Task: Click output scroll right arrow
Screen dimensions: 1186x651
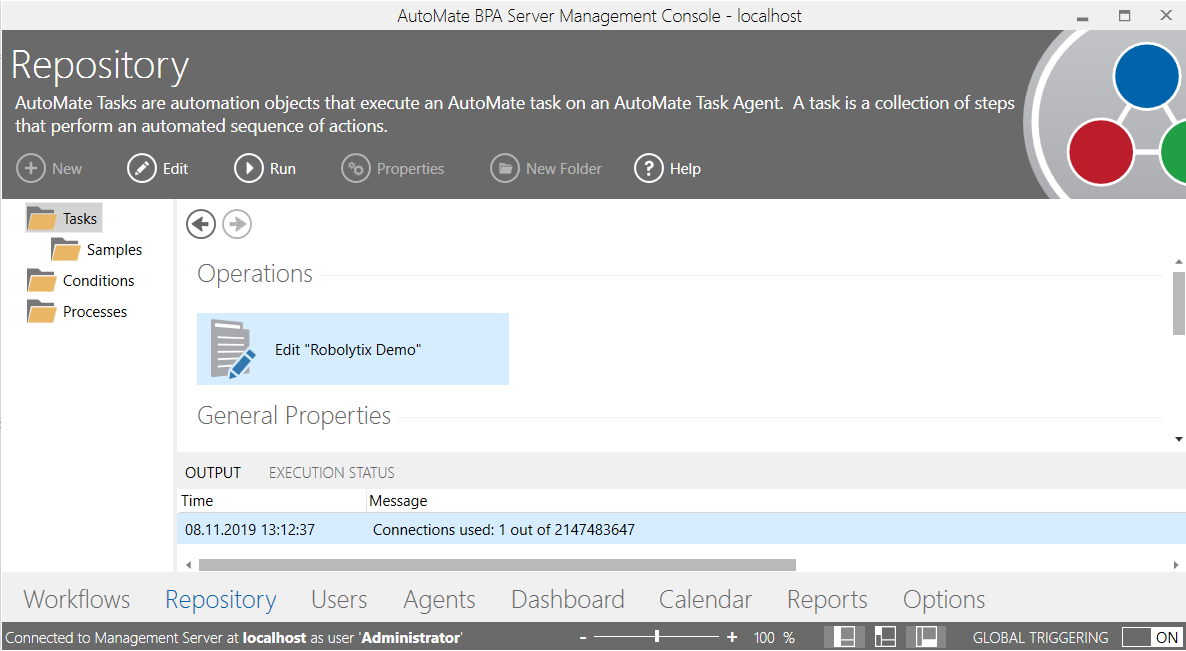Action: 1176,565
